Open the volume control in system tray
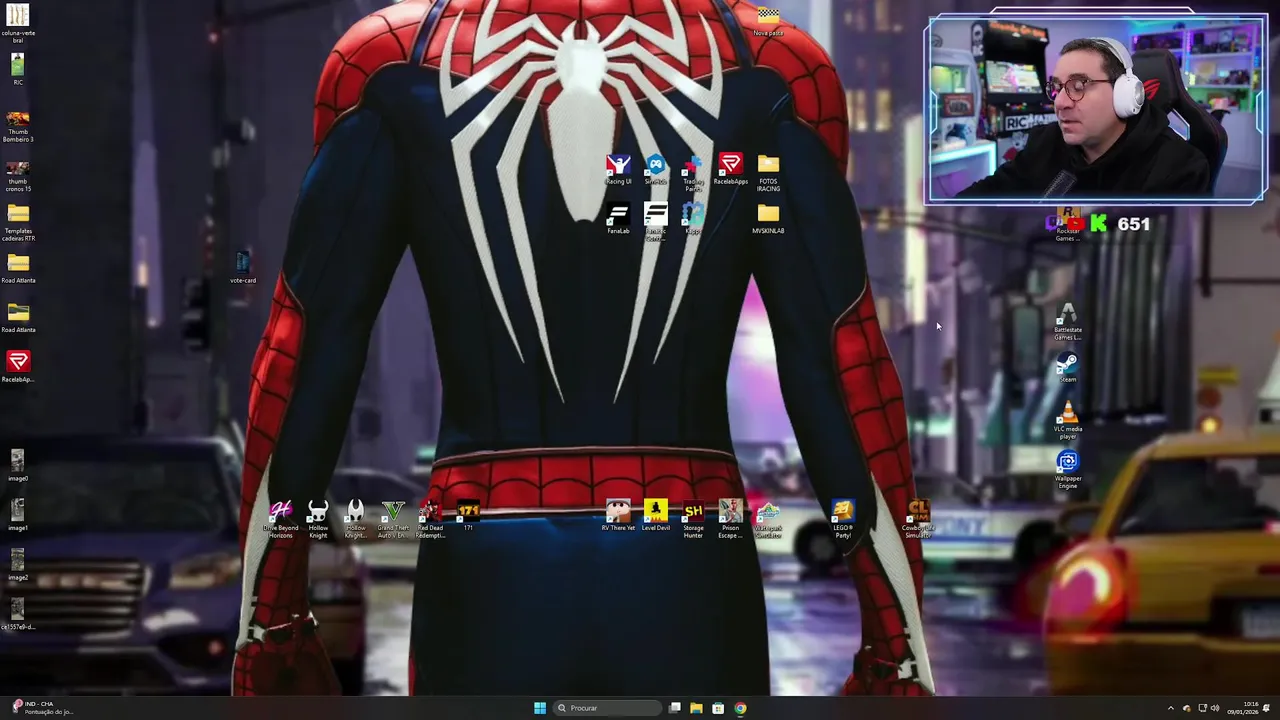1280x720 pixels. tap(1215, 708)
